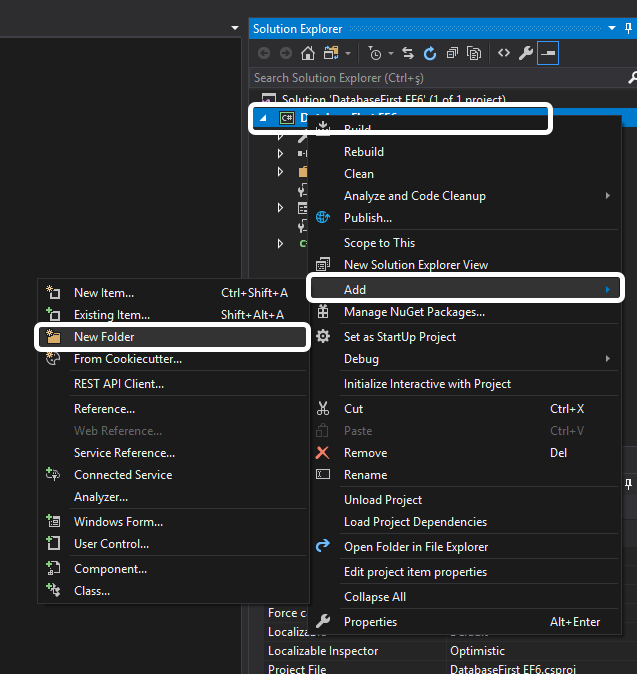This screenshot has width=637, height=674.
Task: Click the search magnifier icon in Solution Explorer
Action: click(x=632, y=78)
